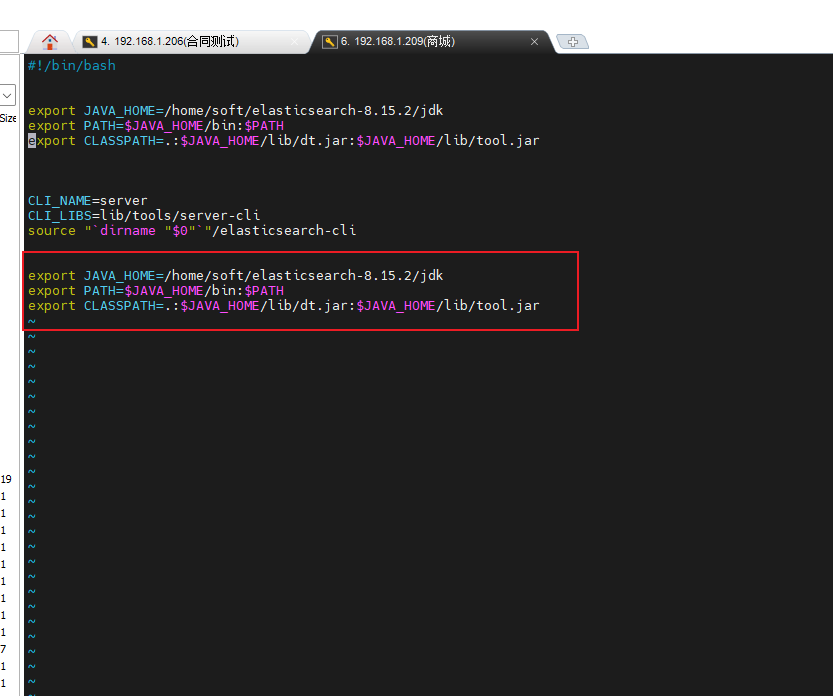Click the value 19 in left panel
833x696 pixels.
coord(6,479)
